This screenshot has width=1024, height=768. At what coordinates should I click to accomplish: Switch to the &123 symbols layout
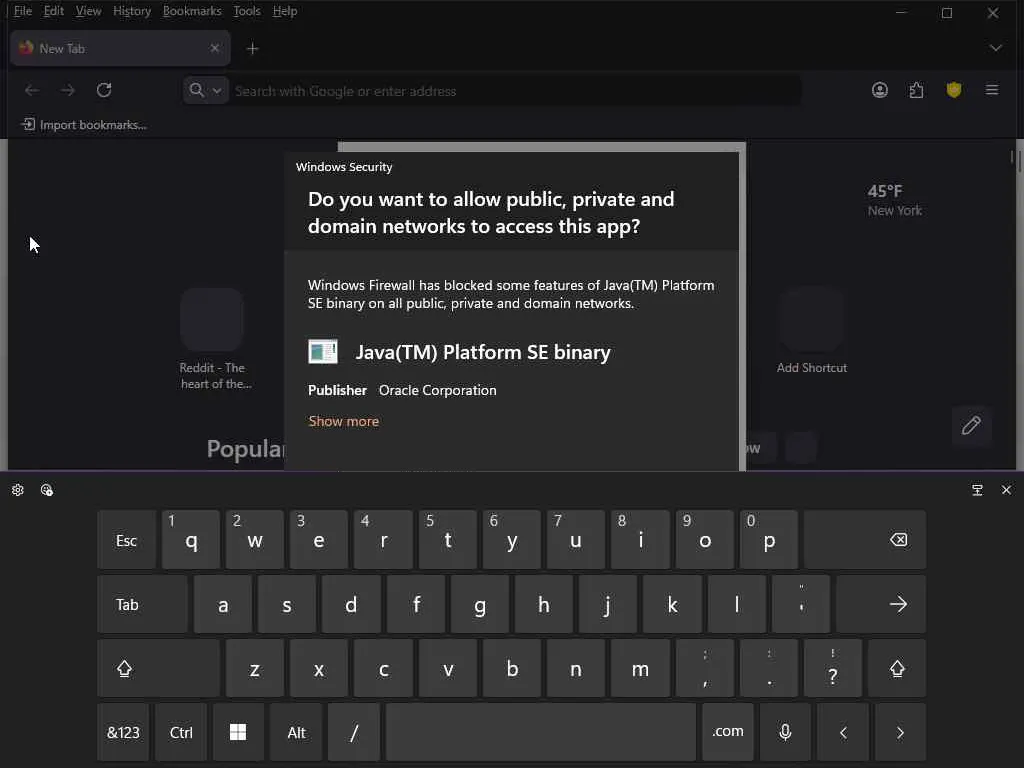click(x=123, y=732)
